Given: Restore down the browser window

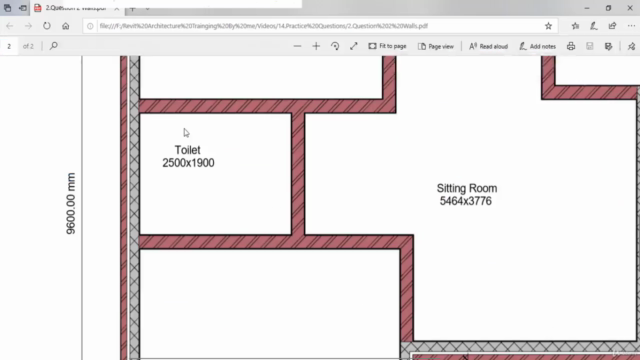Looking at the screenshot, I should pyautogui.click(x=608, y=8).
